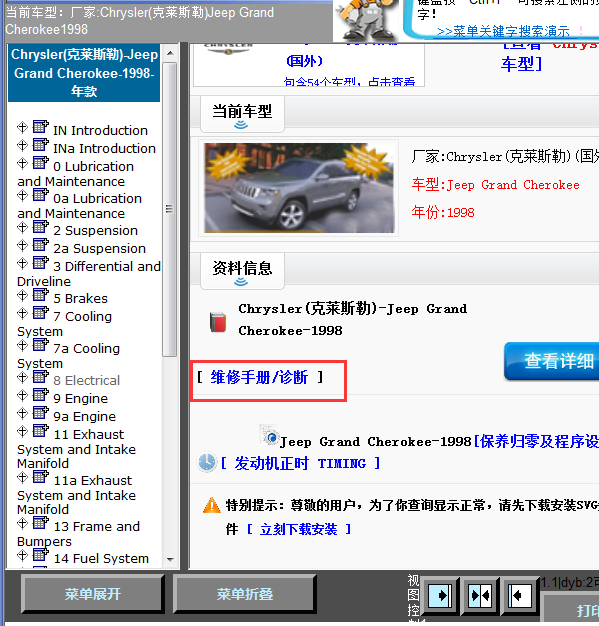Click the 车型:Jeep Grand Cherokee red text
Viewport: 599px width, 626px height.
496,185
